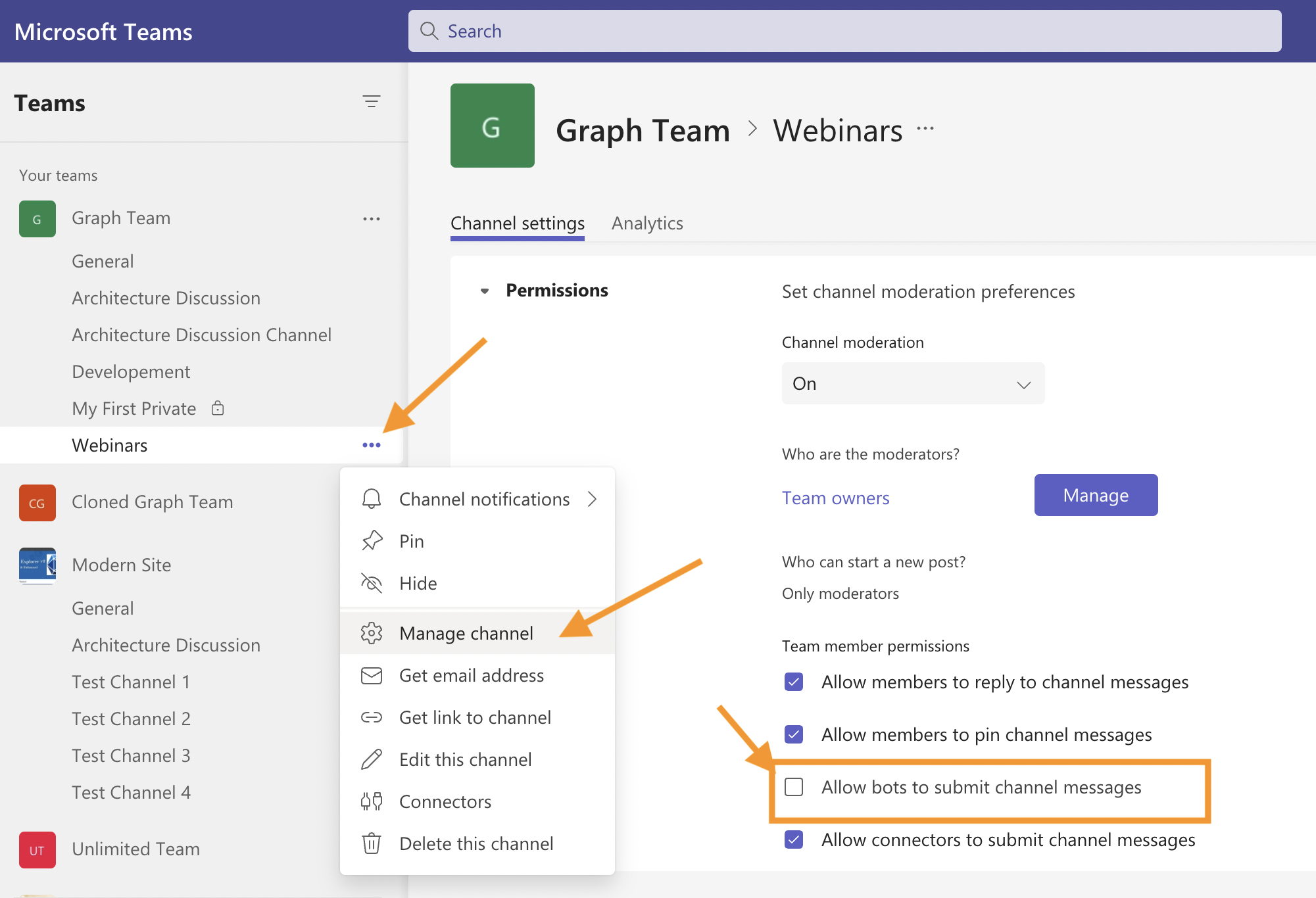Image resolution: width=1316 pixels, height=898 pixels.
Task: Click the Search input field
Action: tap(844, 31)
